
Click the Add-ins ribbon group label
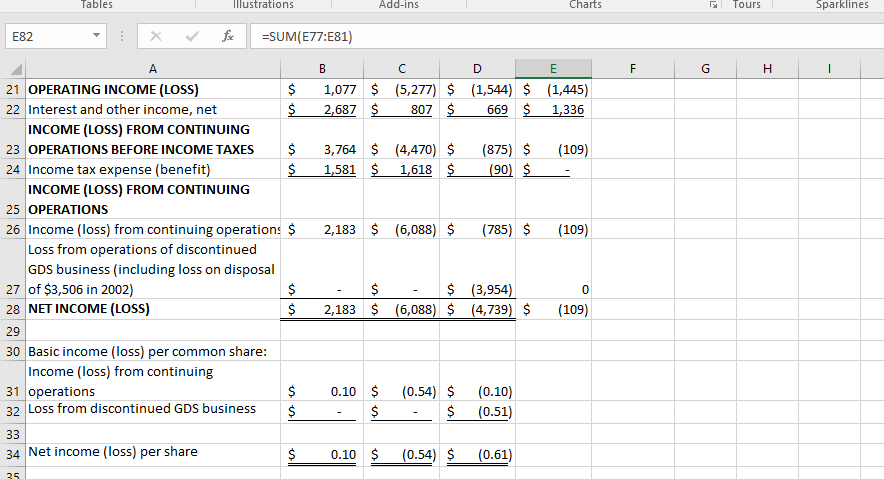(x=399, y=5)
